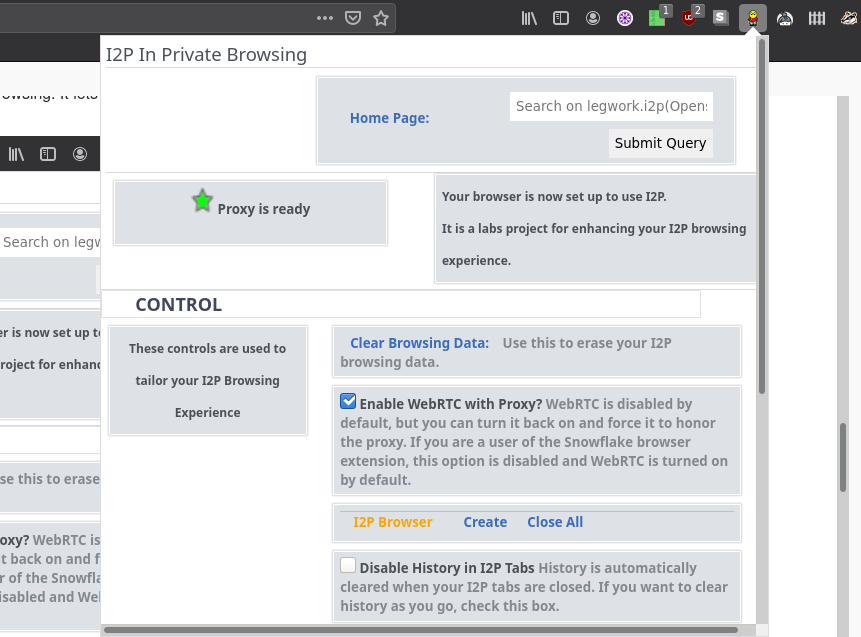Bookmark this page with the star
This screenshot has height=637, width=861.
point(380,18)
